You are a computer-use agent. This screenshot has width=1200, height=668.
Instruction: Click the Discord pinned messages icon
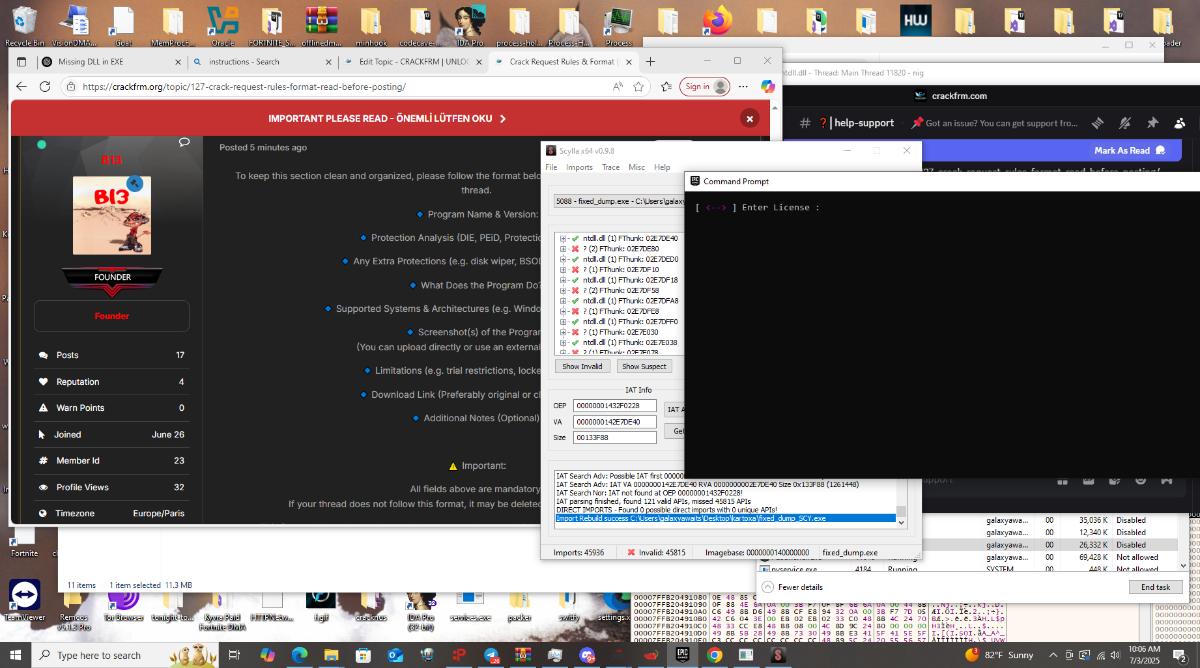1152,123
